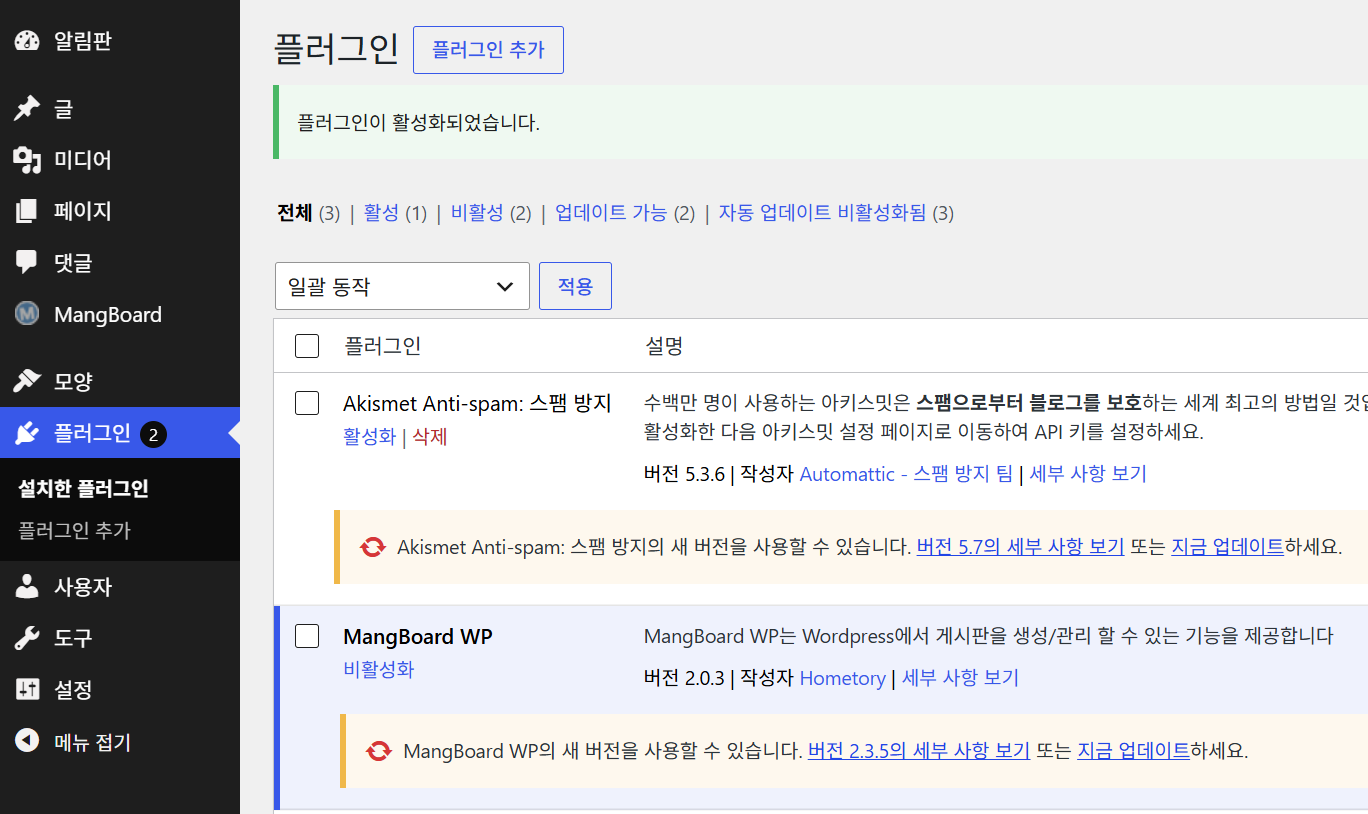This screenshot has width=1368, height=814.
Task: Filter plugins by 전체
Action: (295, 213)
